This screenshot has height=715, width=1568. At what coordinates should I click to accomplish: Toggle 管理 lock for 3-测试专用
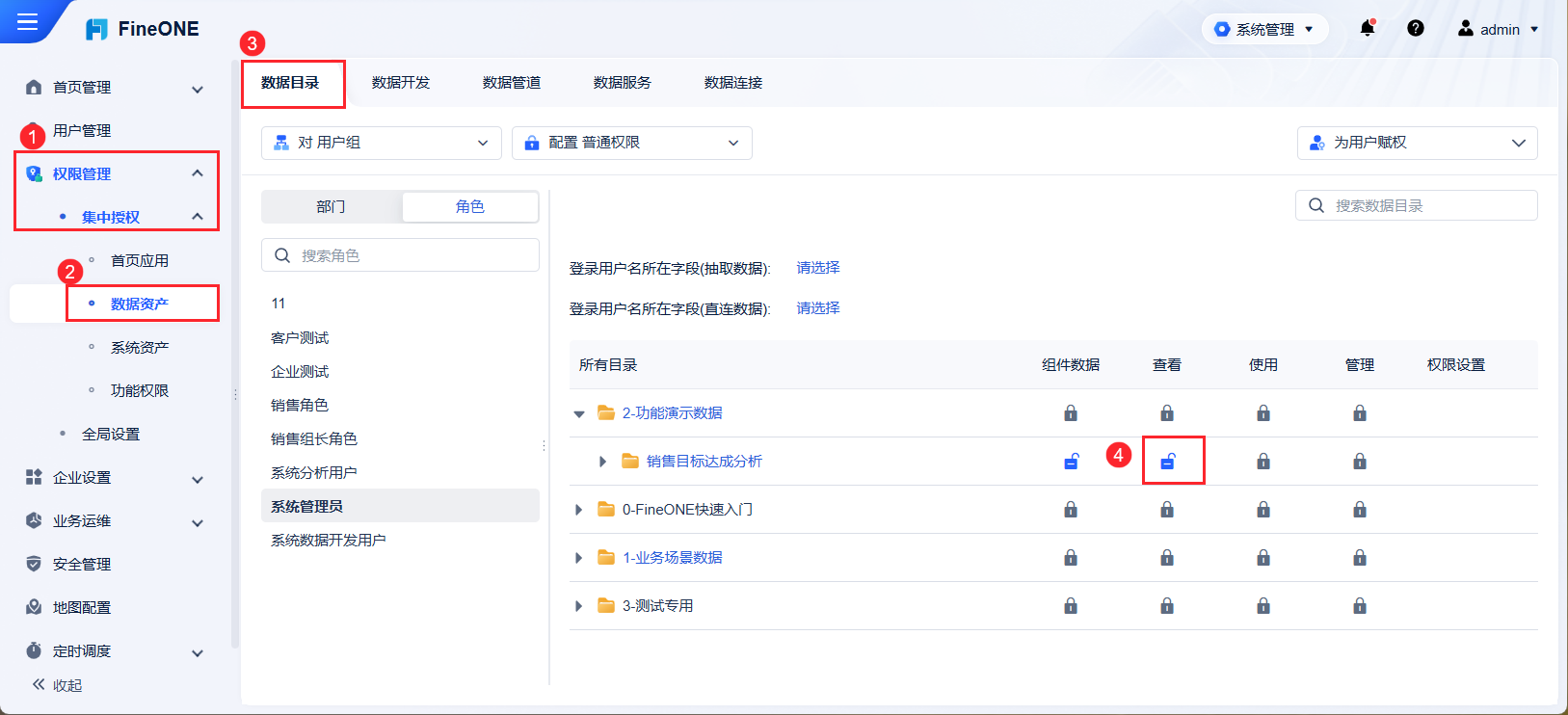click(1360, 606)
